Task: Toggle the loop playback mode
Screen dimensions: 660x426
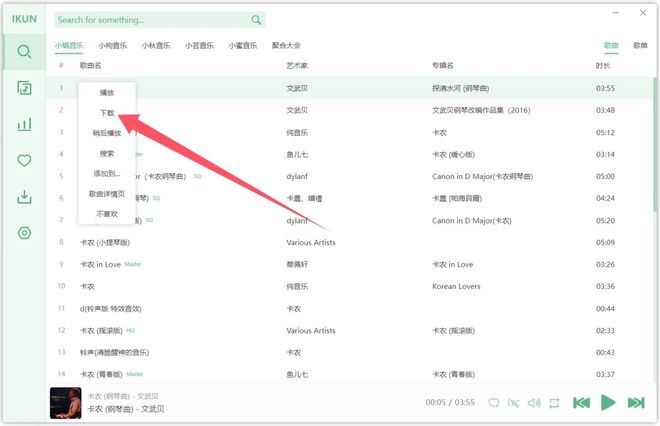Action: 554,403
